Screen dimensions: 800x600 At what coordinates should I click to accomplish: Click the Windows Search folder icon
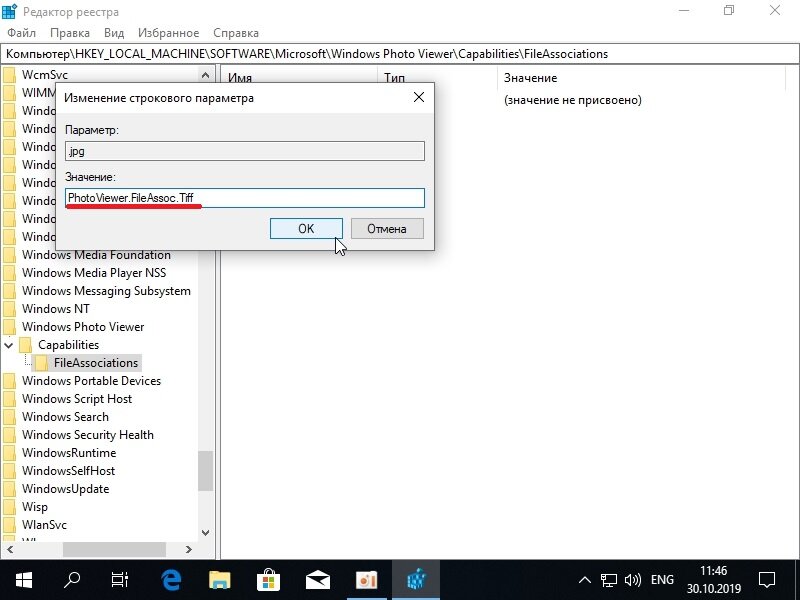click(x=9, y=417)
